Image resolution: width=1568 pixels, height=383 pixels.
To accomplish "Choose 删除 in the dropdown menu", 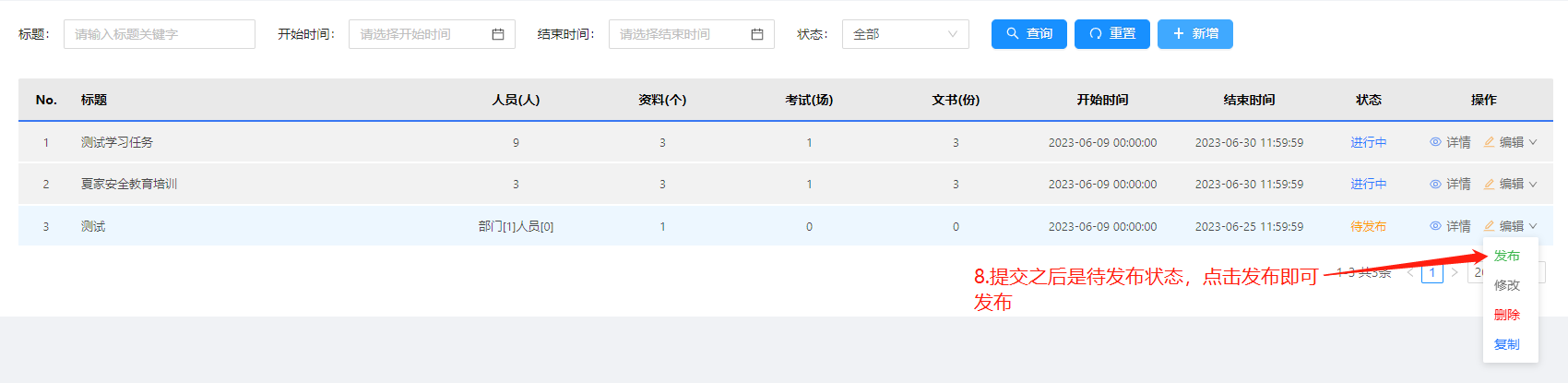I will point(1506,315).
